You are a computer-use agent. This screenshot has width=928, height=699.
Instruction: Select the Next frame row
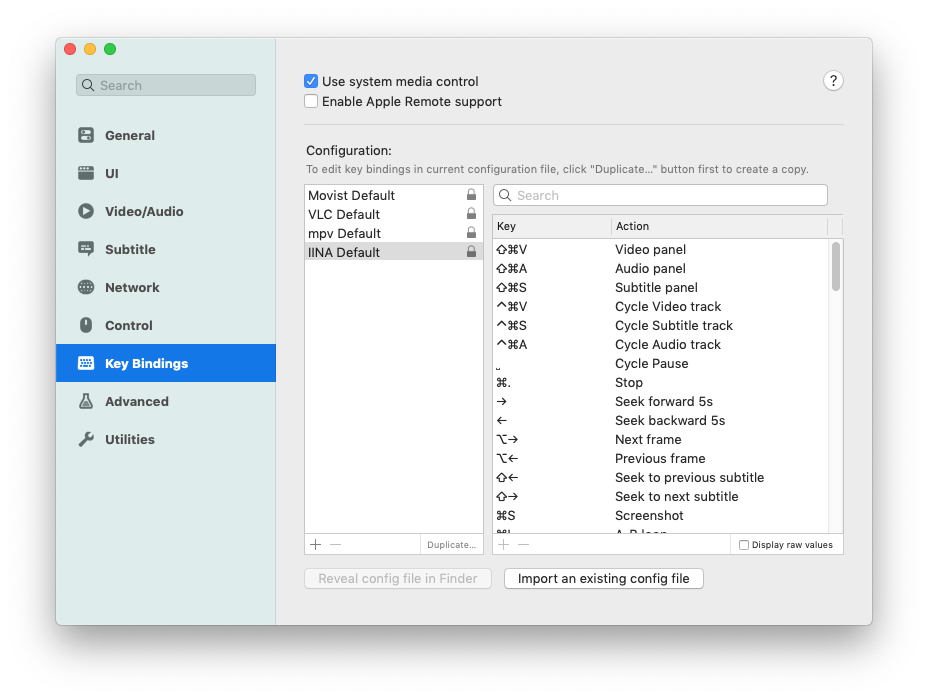point(660,439)
